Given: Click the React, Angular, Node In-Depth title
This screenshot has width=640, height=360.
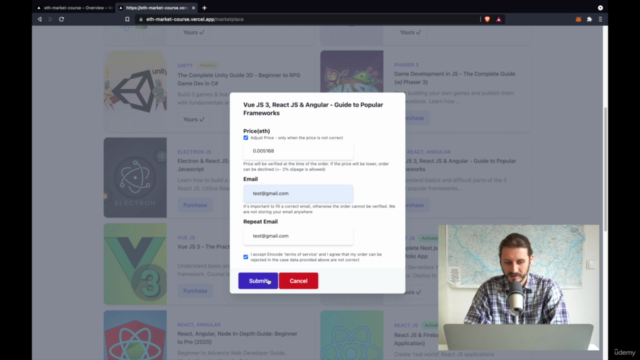Looking at the screenshot, I should click(x=237, y=338).
